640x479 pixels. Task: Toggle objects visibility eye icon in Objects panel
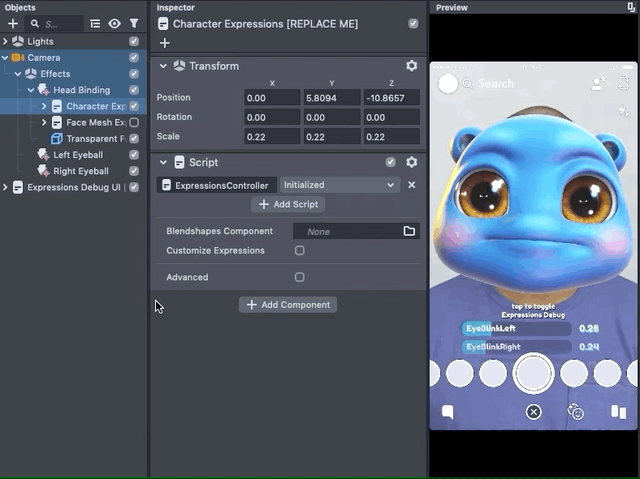click(115, 23)
